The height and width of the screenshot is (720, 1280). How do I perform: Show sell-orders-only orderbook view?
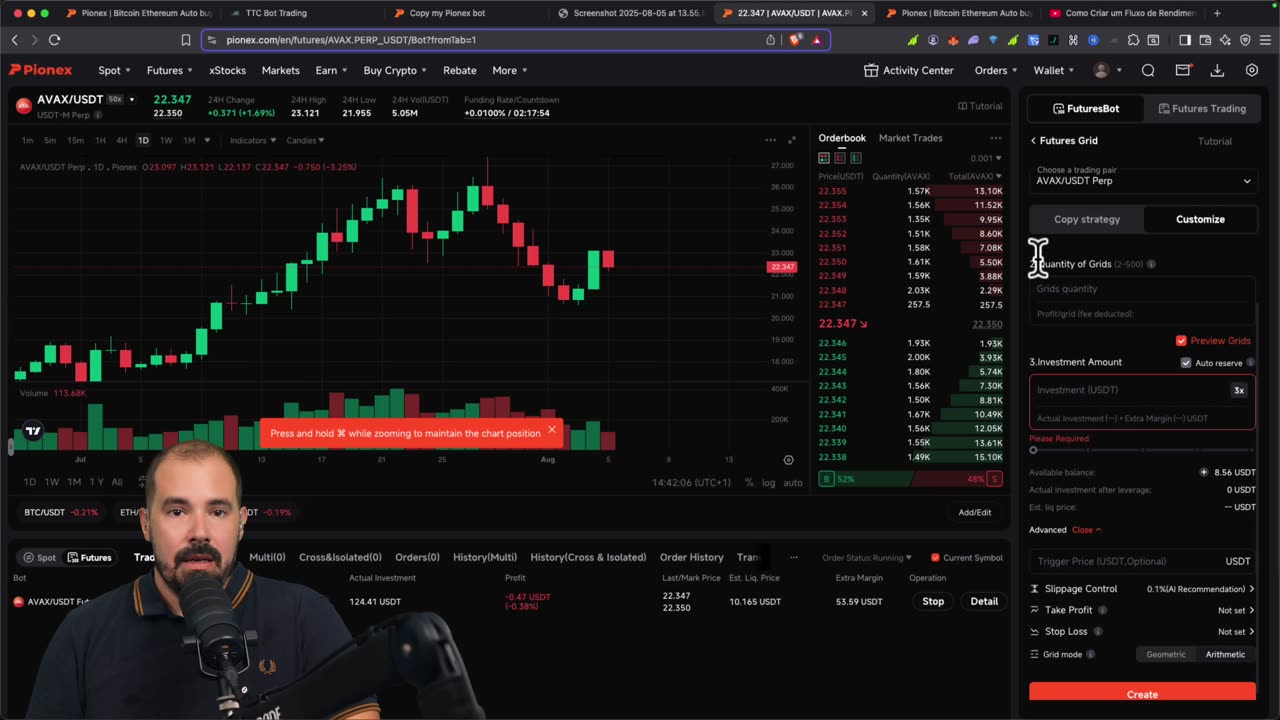pyautogui.click(x=840, y=158)
